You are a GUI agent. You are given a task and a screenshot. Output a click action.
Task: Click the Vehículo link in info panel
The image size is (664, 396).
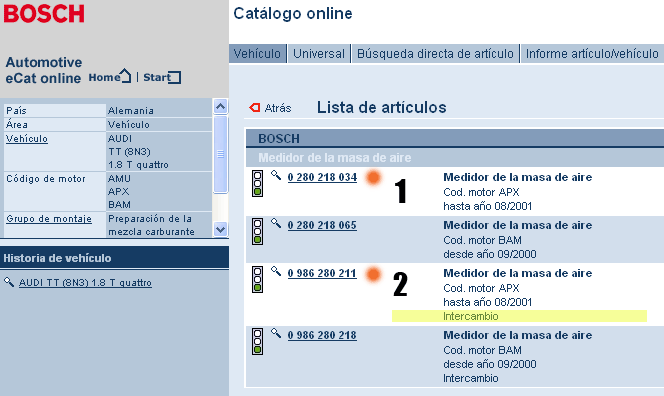click(27, 139)
